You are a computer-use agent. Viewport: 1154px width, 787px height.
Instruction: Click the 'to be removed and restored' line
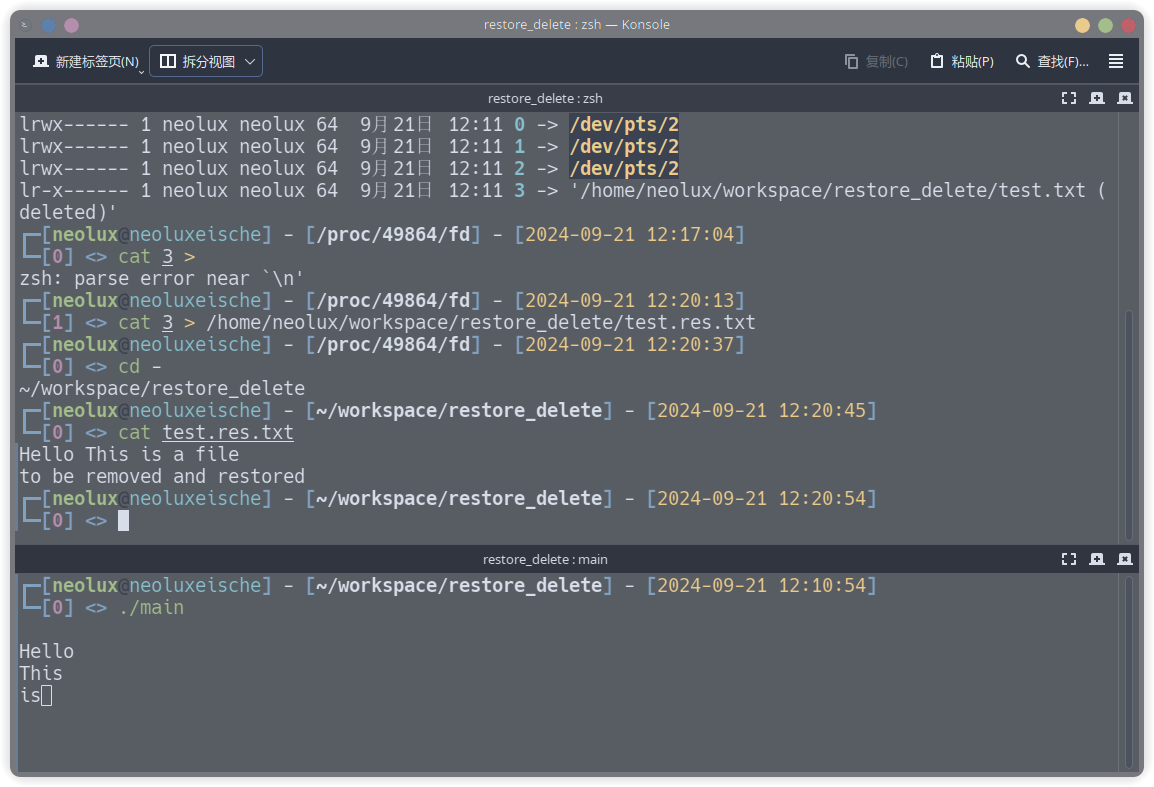162,476
